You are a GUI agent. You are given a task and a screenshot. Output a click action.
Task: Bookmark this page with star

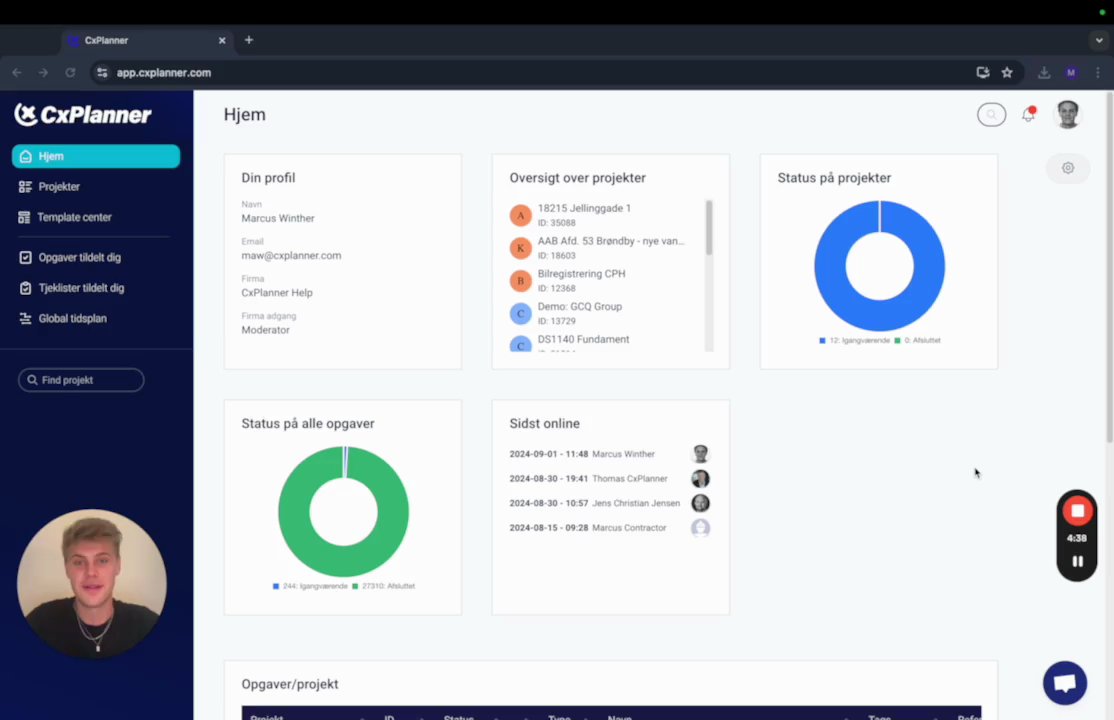click(1007, 72)
